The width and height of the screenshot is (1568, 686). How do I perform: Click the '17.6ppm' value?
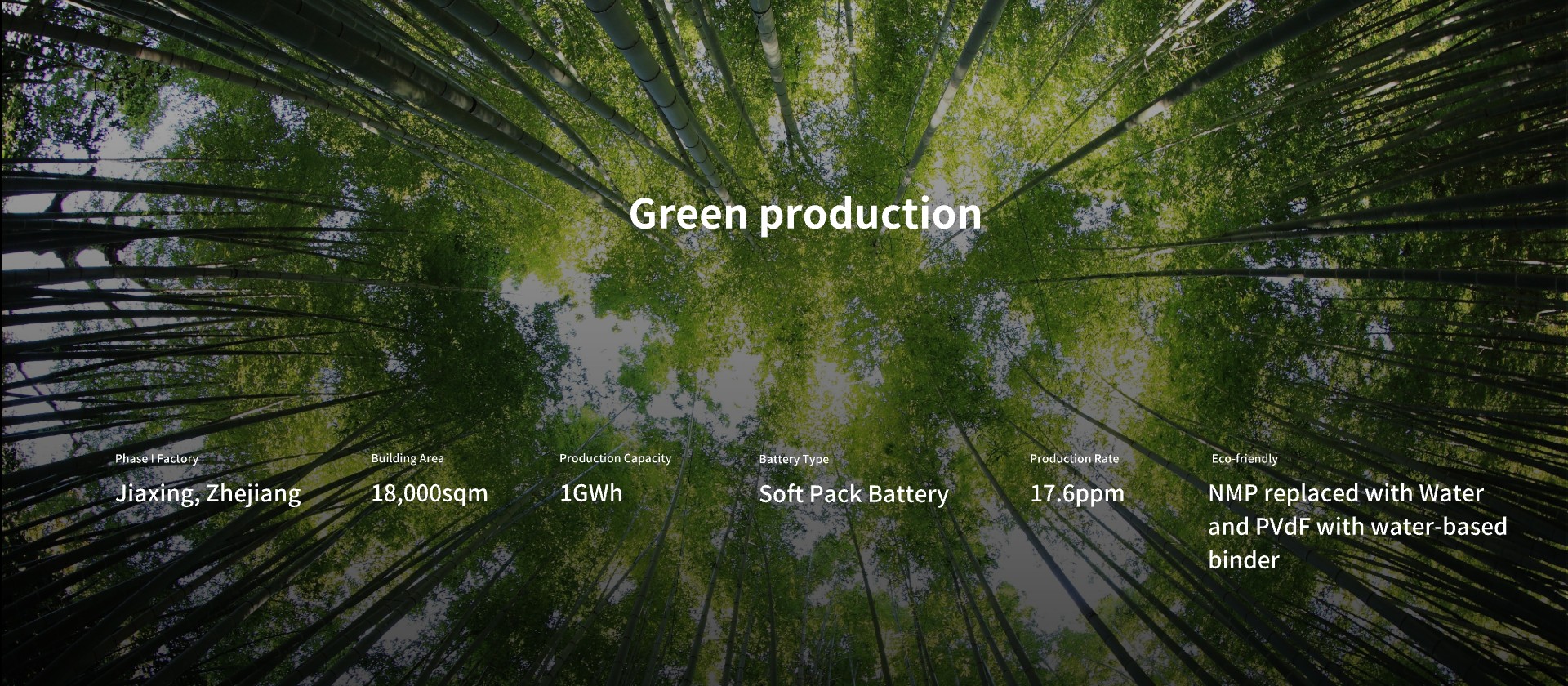click(1077, 493)
